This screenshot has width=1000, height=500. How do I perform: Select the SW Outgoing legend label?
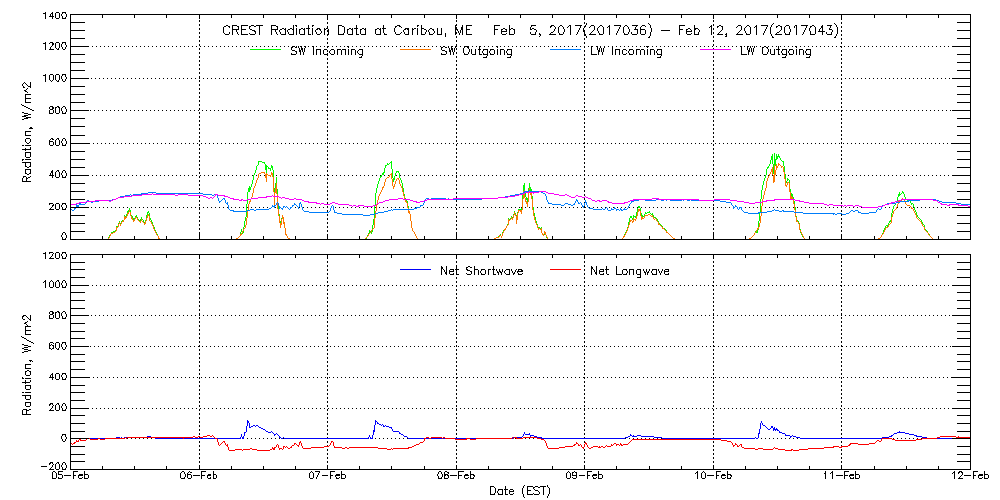pos(476,52)
